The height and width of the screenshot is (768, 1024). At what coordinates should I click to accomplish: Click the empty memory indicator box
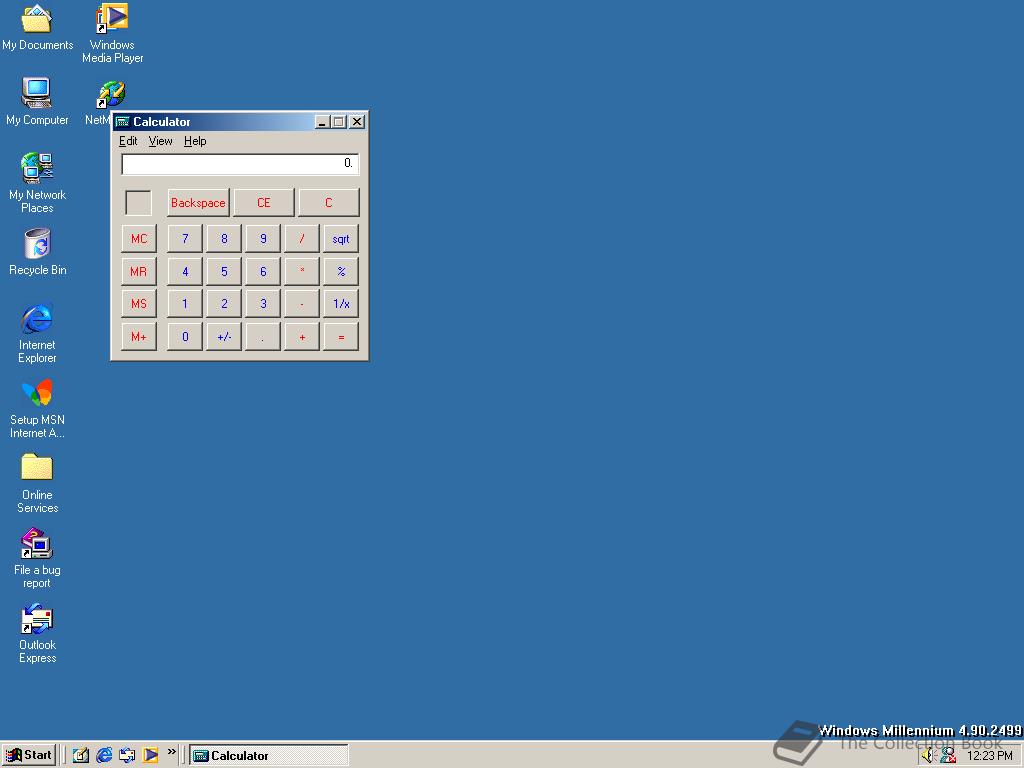(x=138, y=203)
